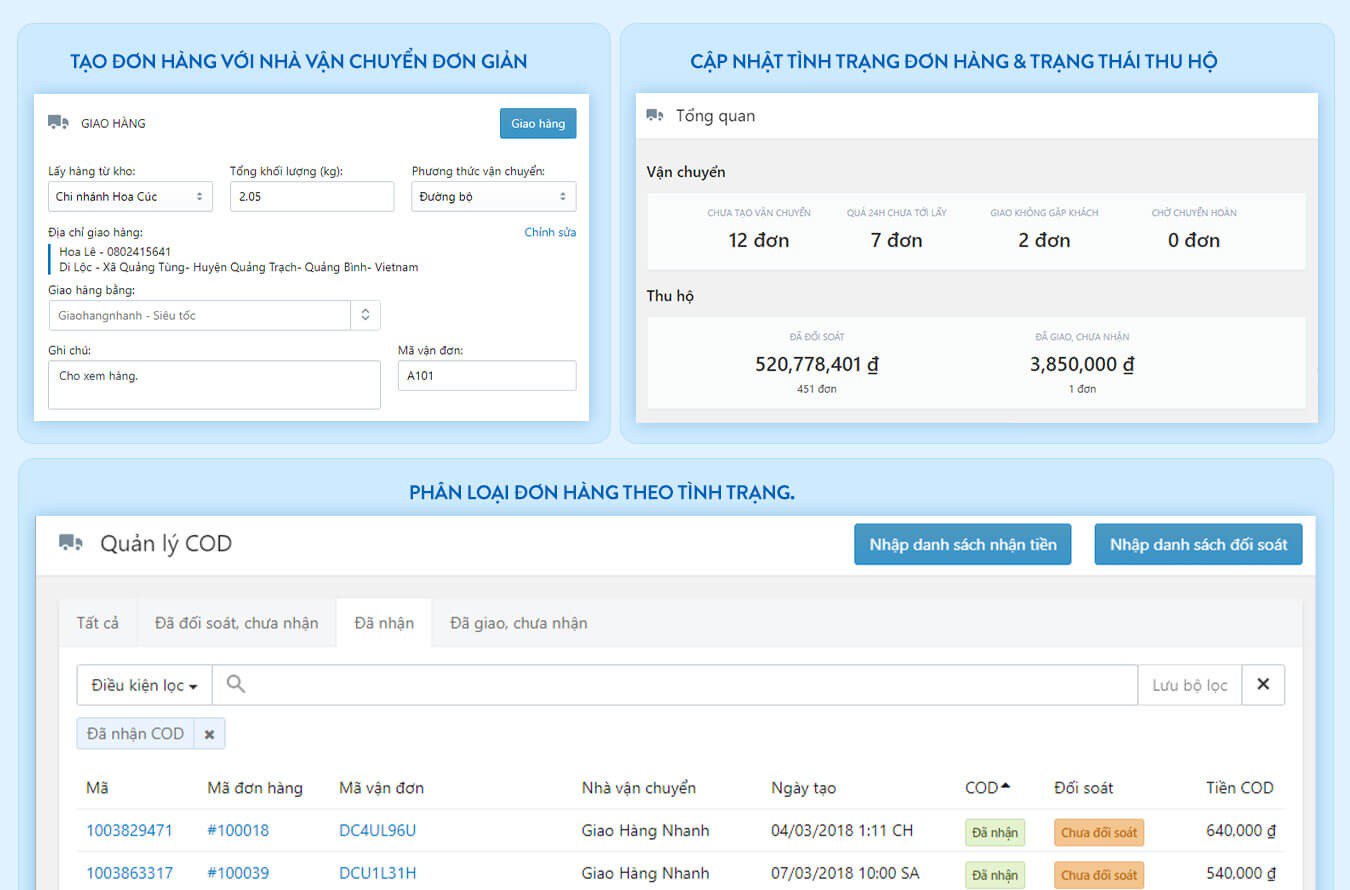The height and width of the screenshot is (890, 1350).
Task: Click the truck icon beside Quản lý COD
Action: pyautogui.click(x=71, y=543)
